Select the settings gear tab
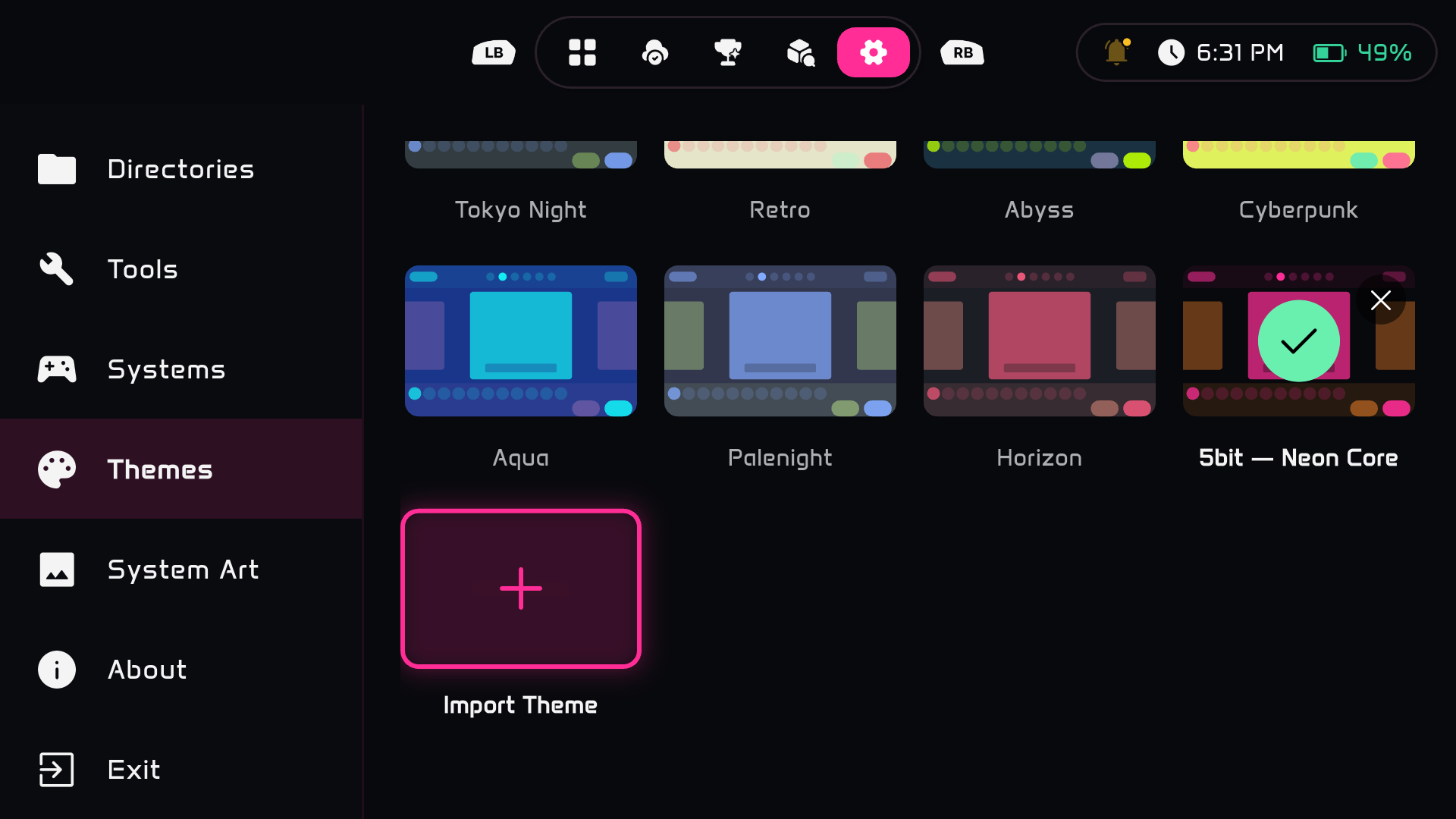Image resolution: width=1456 pixels, height=819 pixels. tap(874, 52)
